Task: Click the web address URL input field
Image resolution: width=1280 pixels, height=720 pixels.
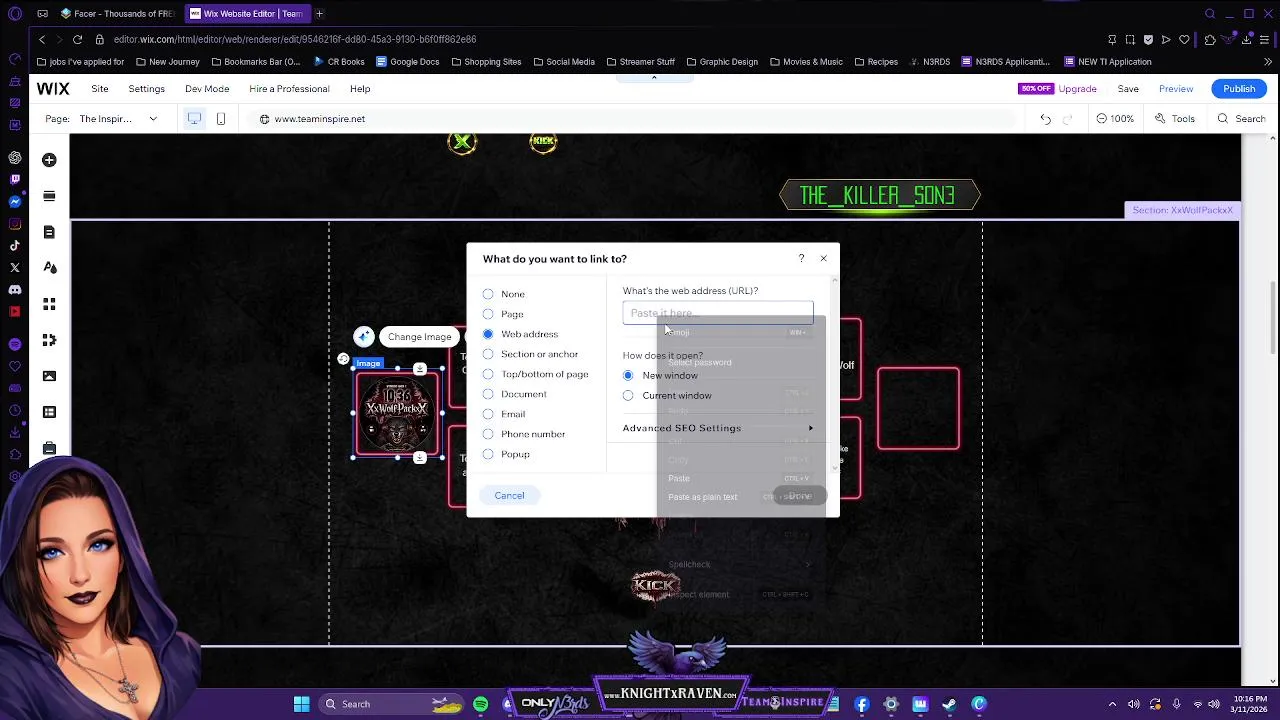Action: click(x=718, y=313)
